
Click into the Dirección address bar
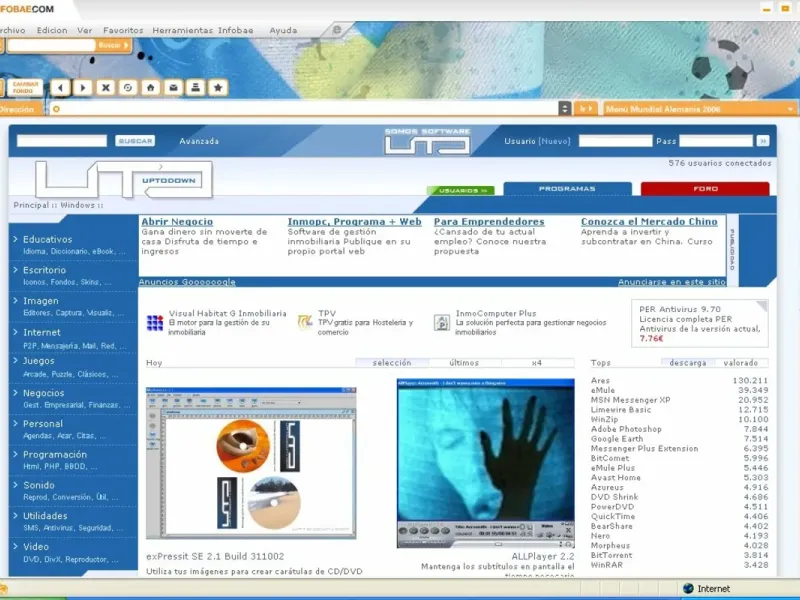304,109
